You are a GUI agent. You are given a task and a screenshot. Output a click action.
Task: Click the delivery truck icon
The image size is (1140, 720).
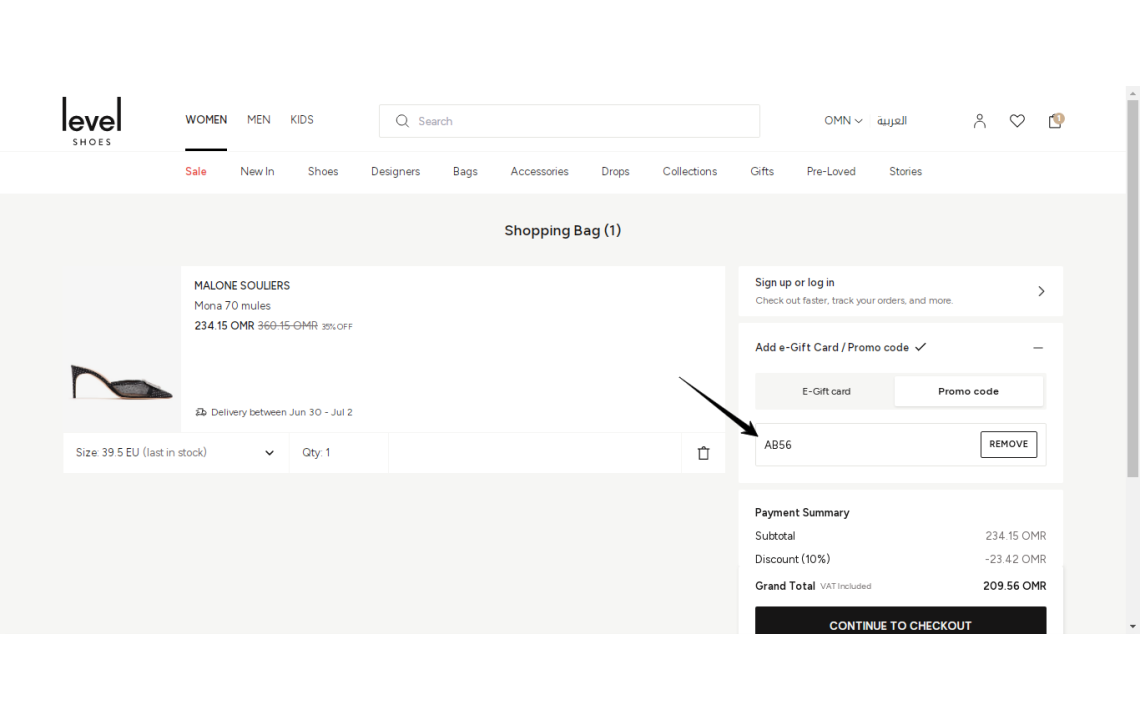pos(201,412)
